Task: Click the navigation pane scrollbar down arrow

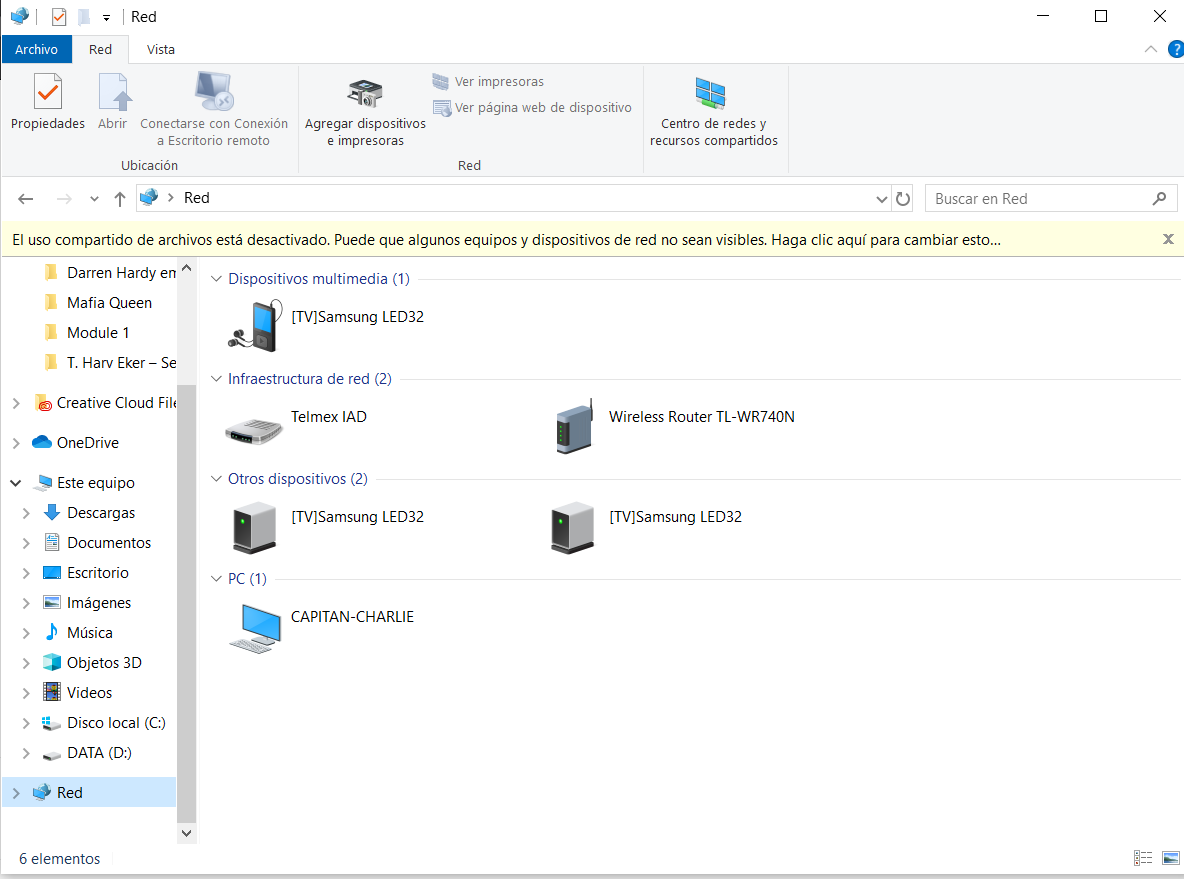Action: click(x=186, y=832)
